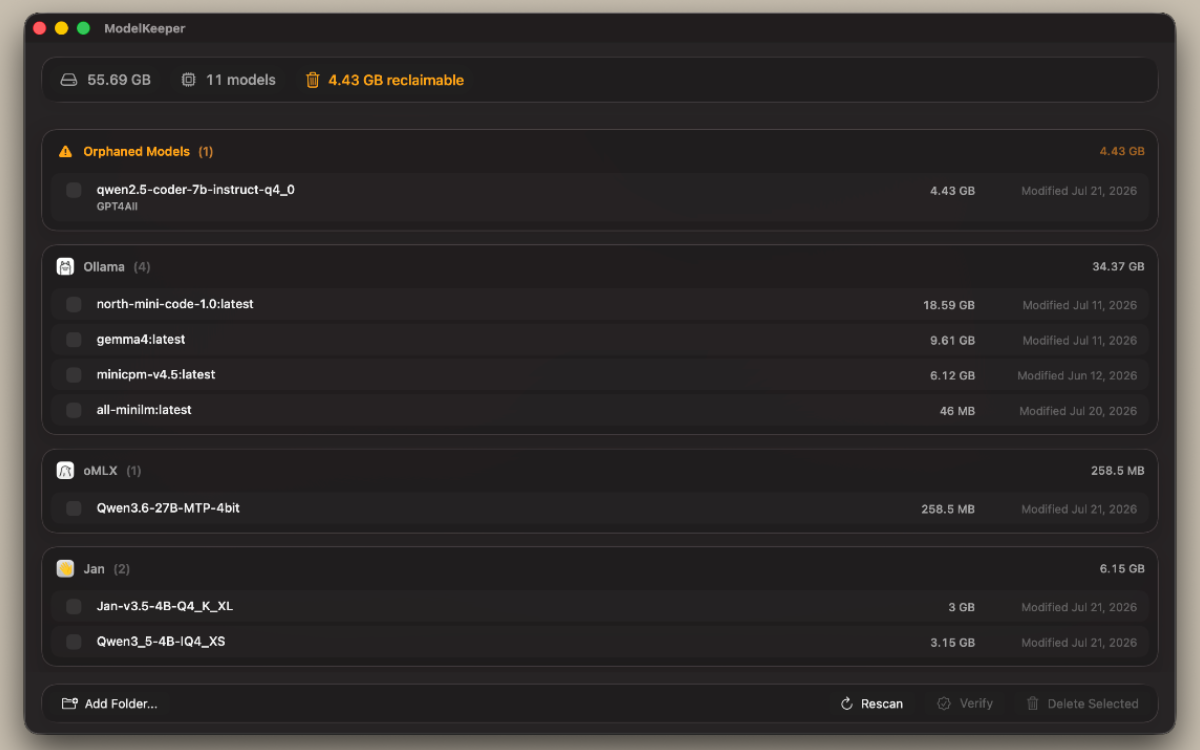Click the disk storage icon beside 55.69 GB
Viewport: 1200px width, 750px height.
[69, 80]
